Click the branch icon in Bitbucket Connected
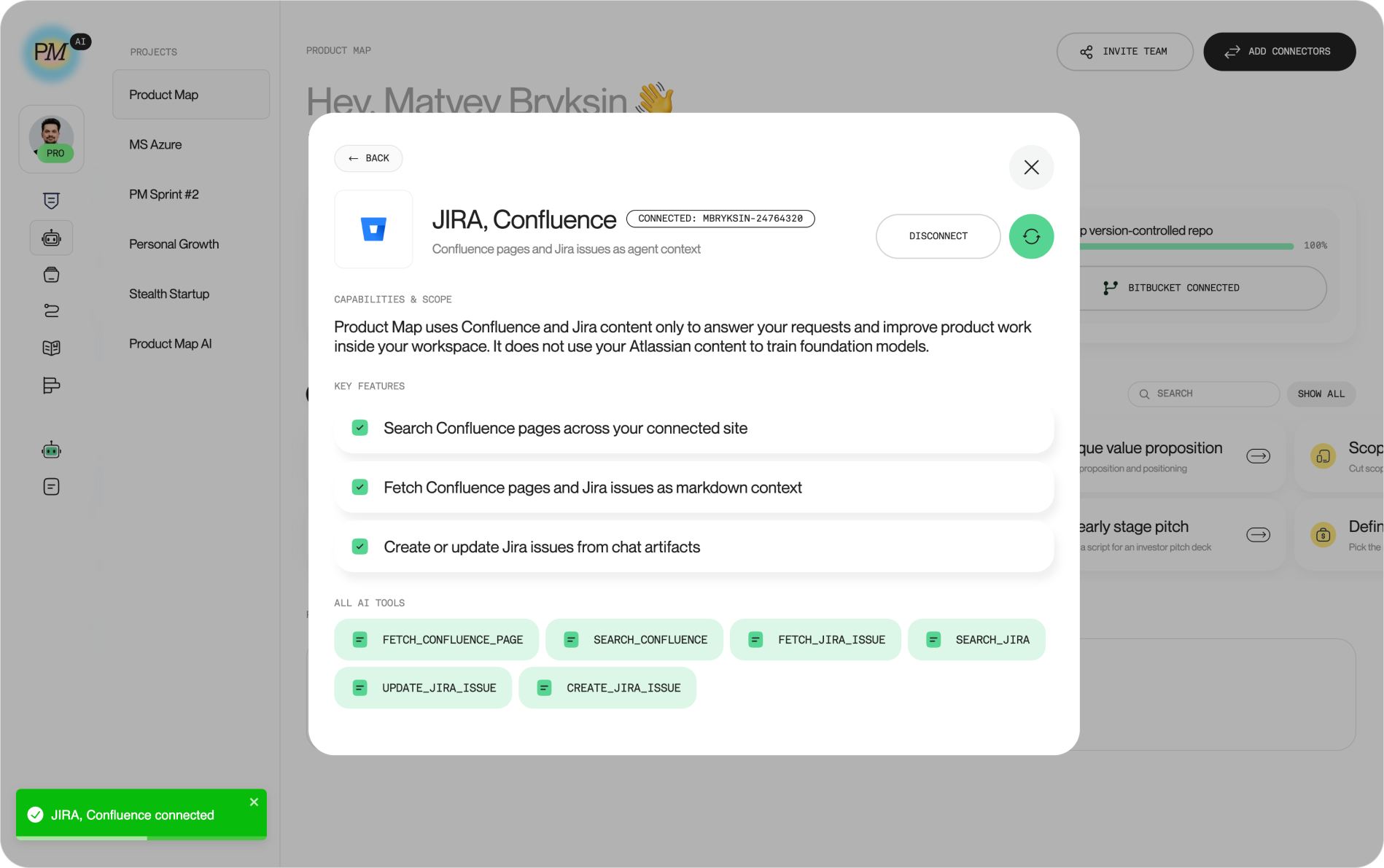 click(x=1110, y=288)
